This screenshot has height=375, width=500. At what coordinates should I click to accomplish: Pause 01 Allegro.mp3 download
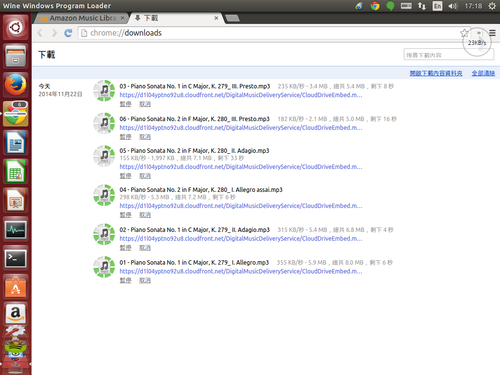[x=125, y=280]
